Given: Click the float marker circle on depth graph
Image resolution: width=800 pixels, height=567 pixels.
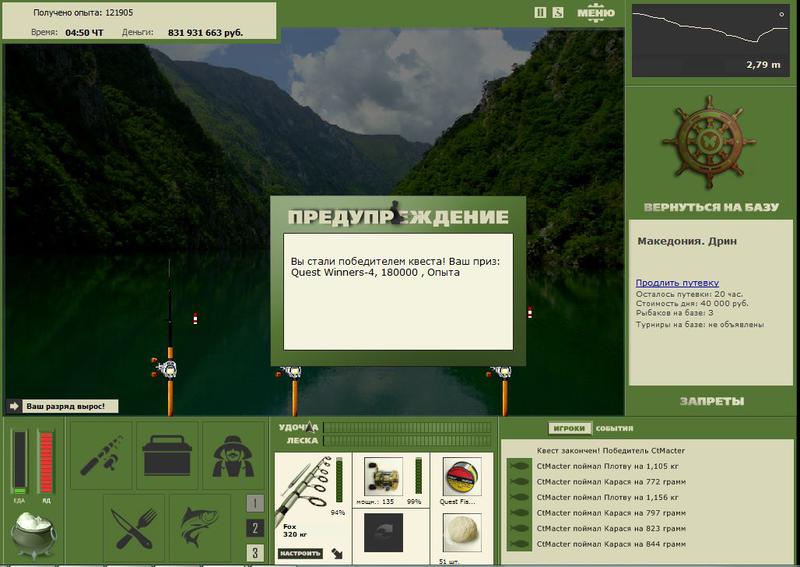Looking at the screenshot, I should click(x=782, y=15).
